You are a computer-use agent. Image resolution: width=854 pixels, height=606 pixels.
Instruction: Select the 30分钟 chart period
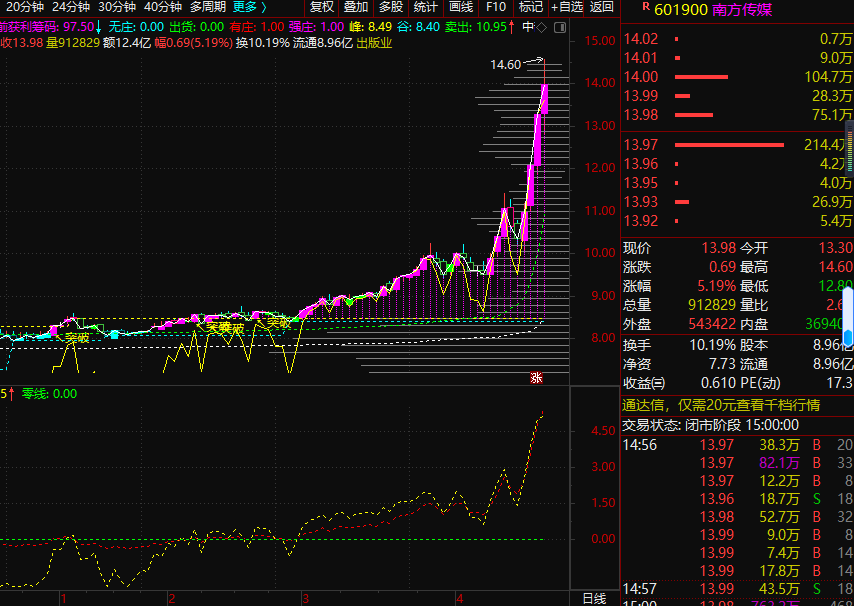[x=117, y=7]
